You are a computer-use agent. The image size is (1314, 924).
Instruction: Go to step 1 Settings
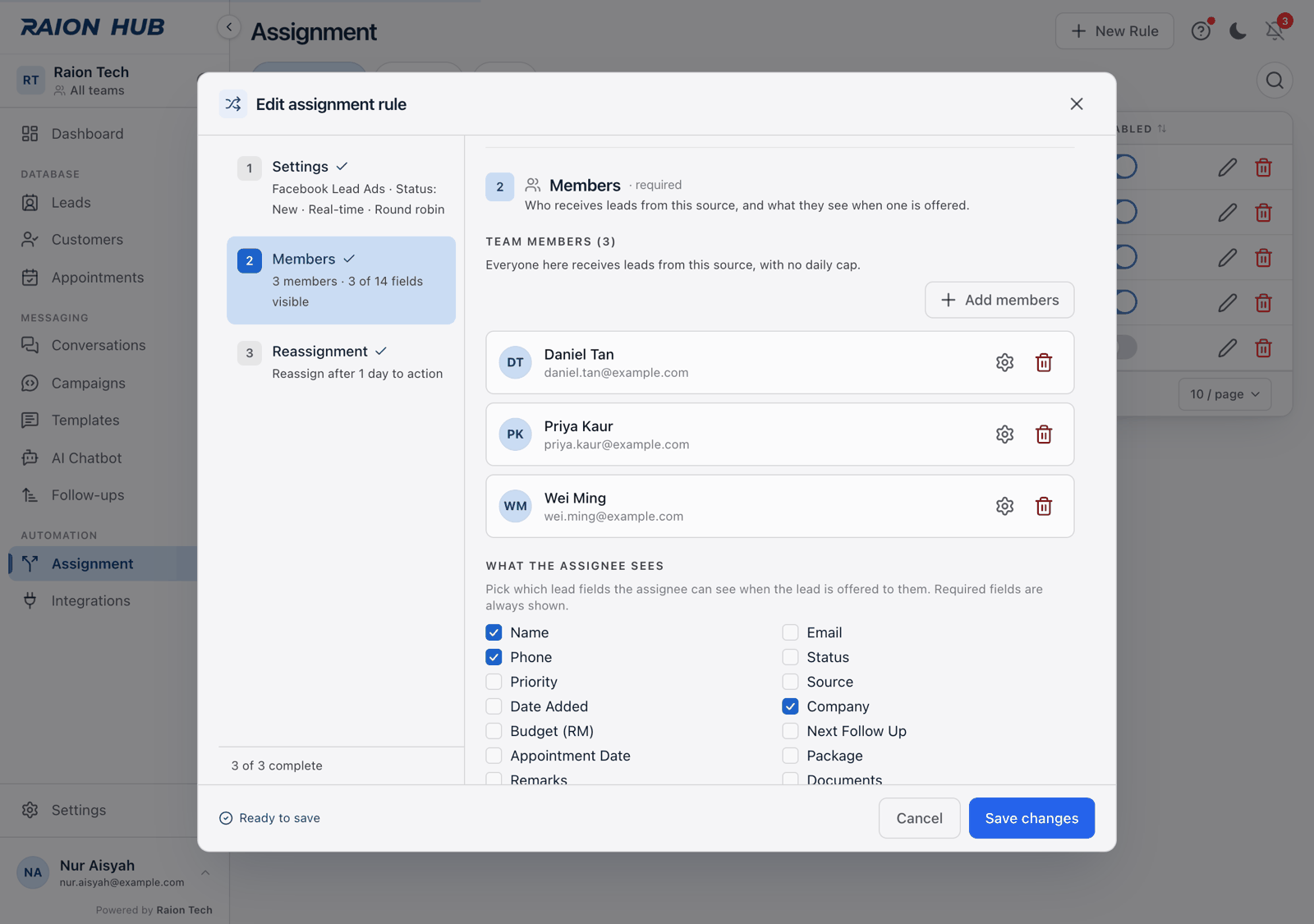click(x=341, y=187)
